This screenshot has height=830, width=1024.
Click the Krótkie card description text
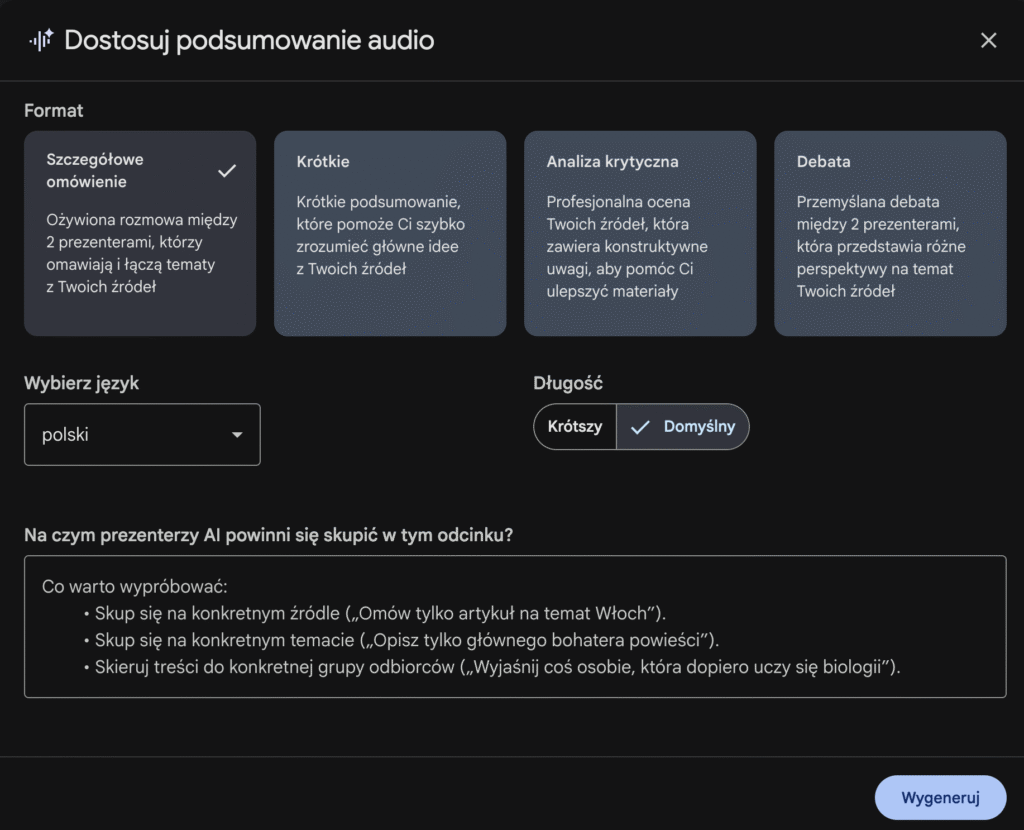click(381, 235)
